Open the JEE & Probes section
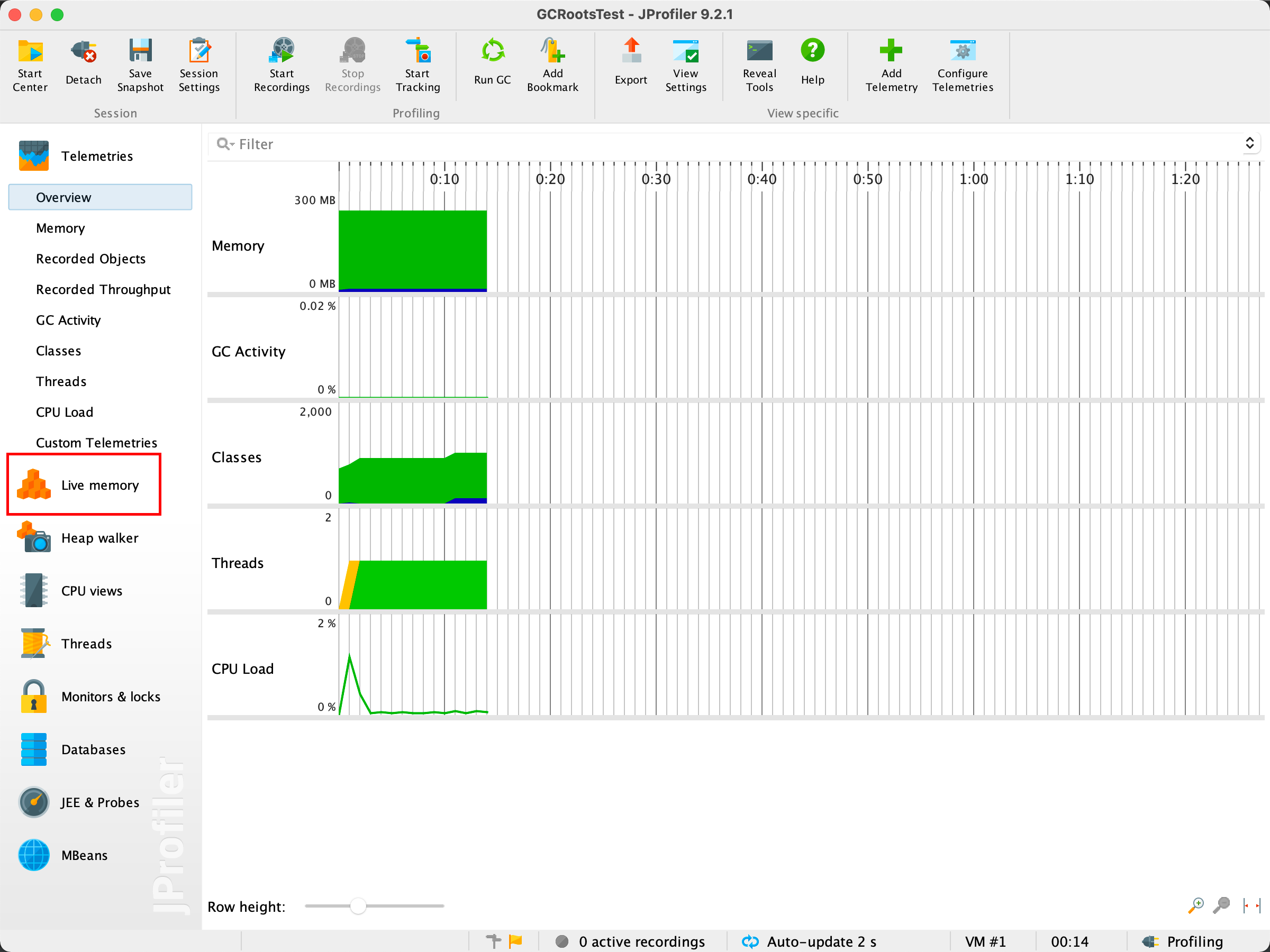Image resolution: width=1270 pixels, height=952 pixels. (x=79, y=802)
